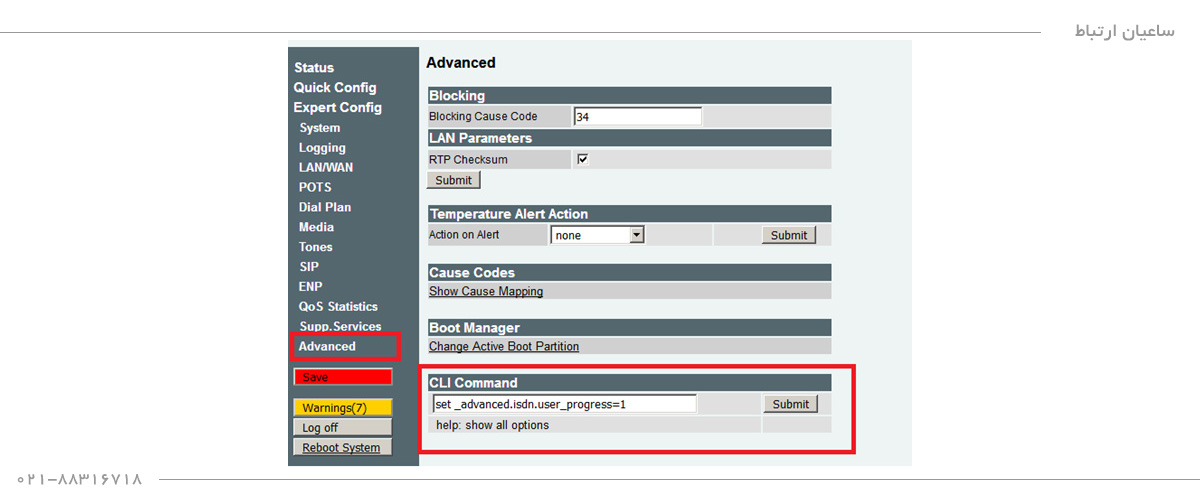Open the SIP settings page
This screenshot has width=1200, height=500.
point(309,267)
